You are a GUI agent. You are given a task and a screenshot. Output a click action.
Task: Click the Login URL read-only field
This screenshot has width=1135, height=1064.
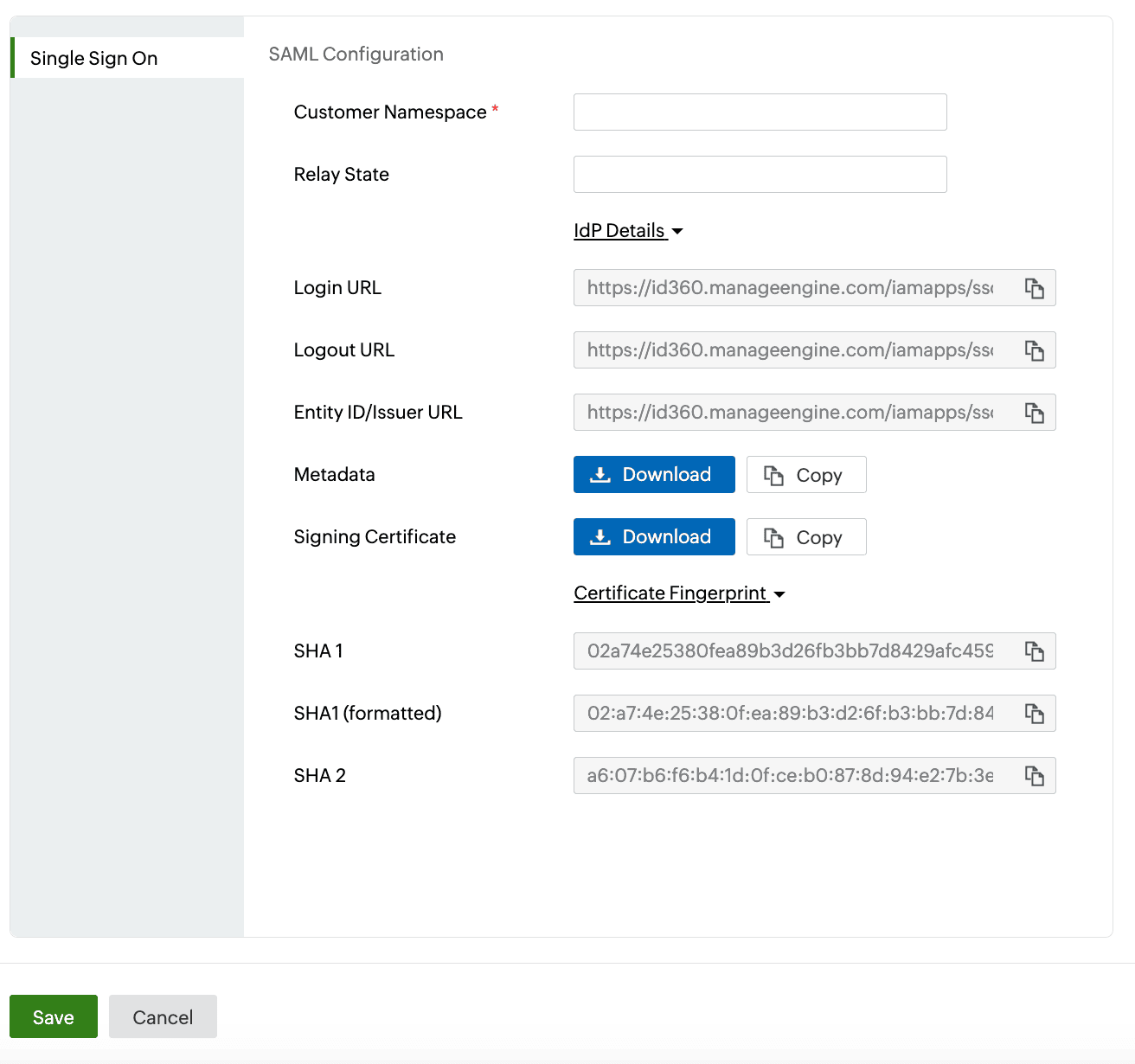click(x=790, y=288)
